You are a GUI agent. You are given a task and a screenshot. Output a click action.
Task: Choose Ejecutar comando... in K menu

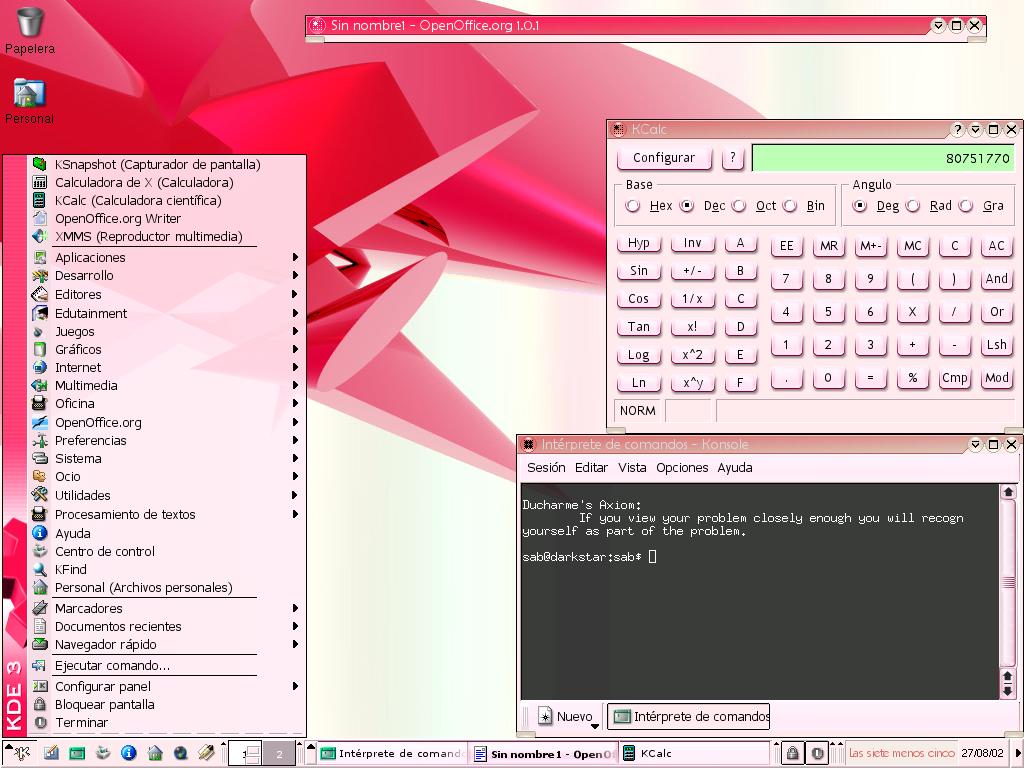click(112, 665)
